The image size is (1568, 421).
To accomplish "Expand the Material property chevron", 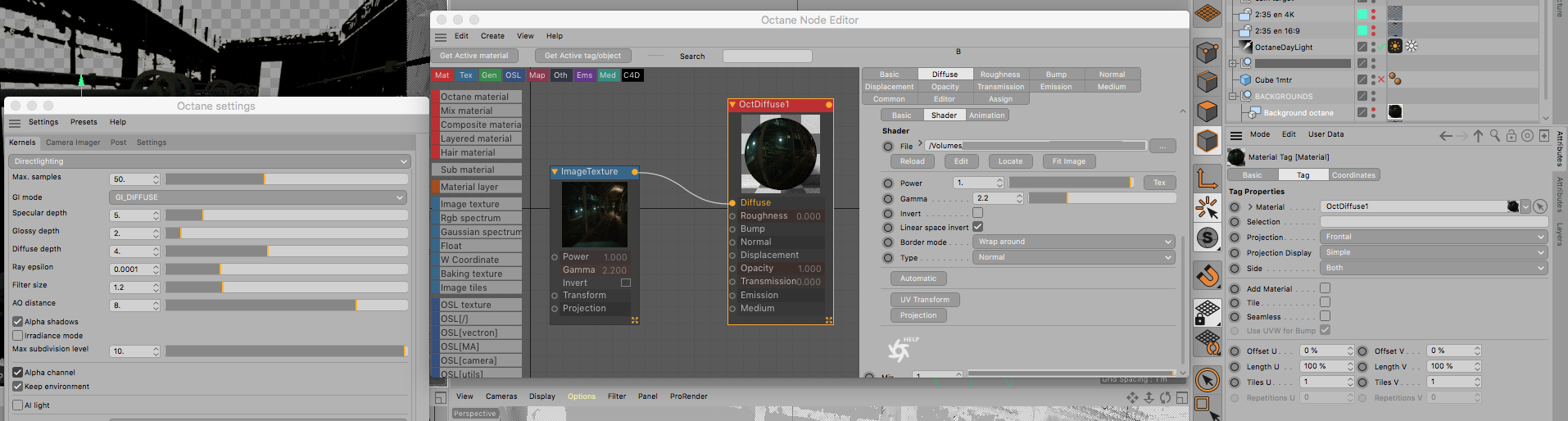I will tap(1250, 207).
